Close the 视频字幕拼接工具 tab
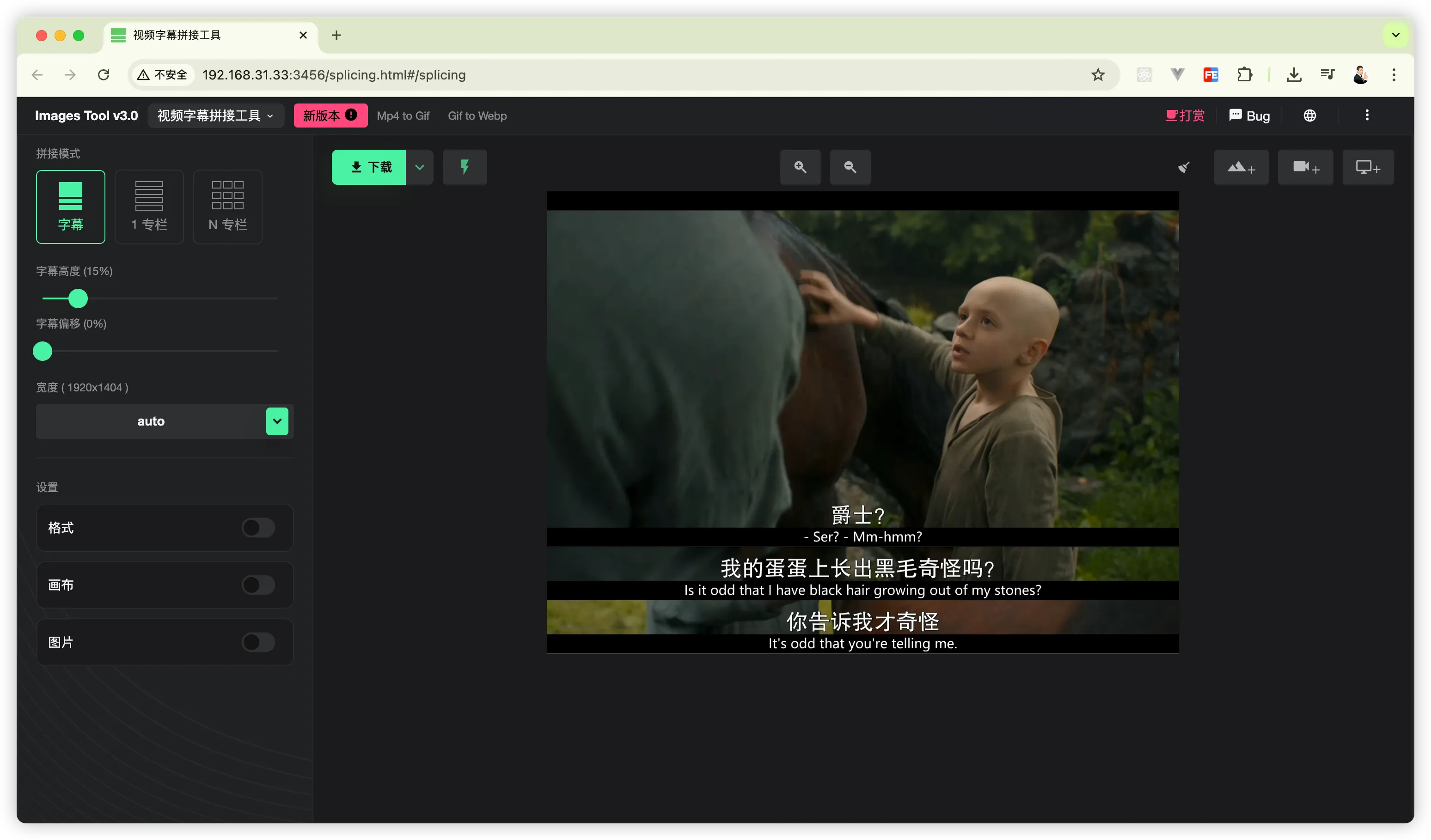Viewport: 1431px width, 840px height. (303, 35)
